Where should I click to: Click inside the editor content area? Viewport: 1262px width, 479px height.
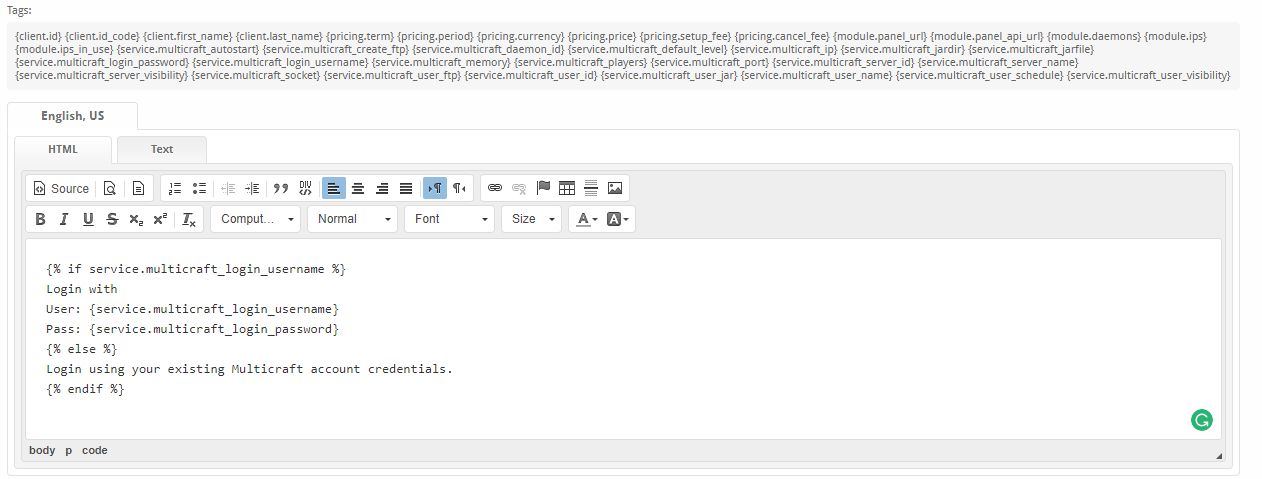click(x=623, y=338)
